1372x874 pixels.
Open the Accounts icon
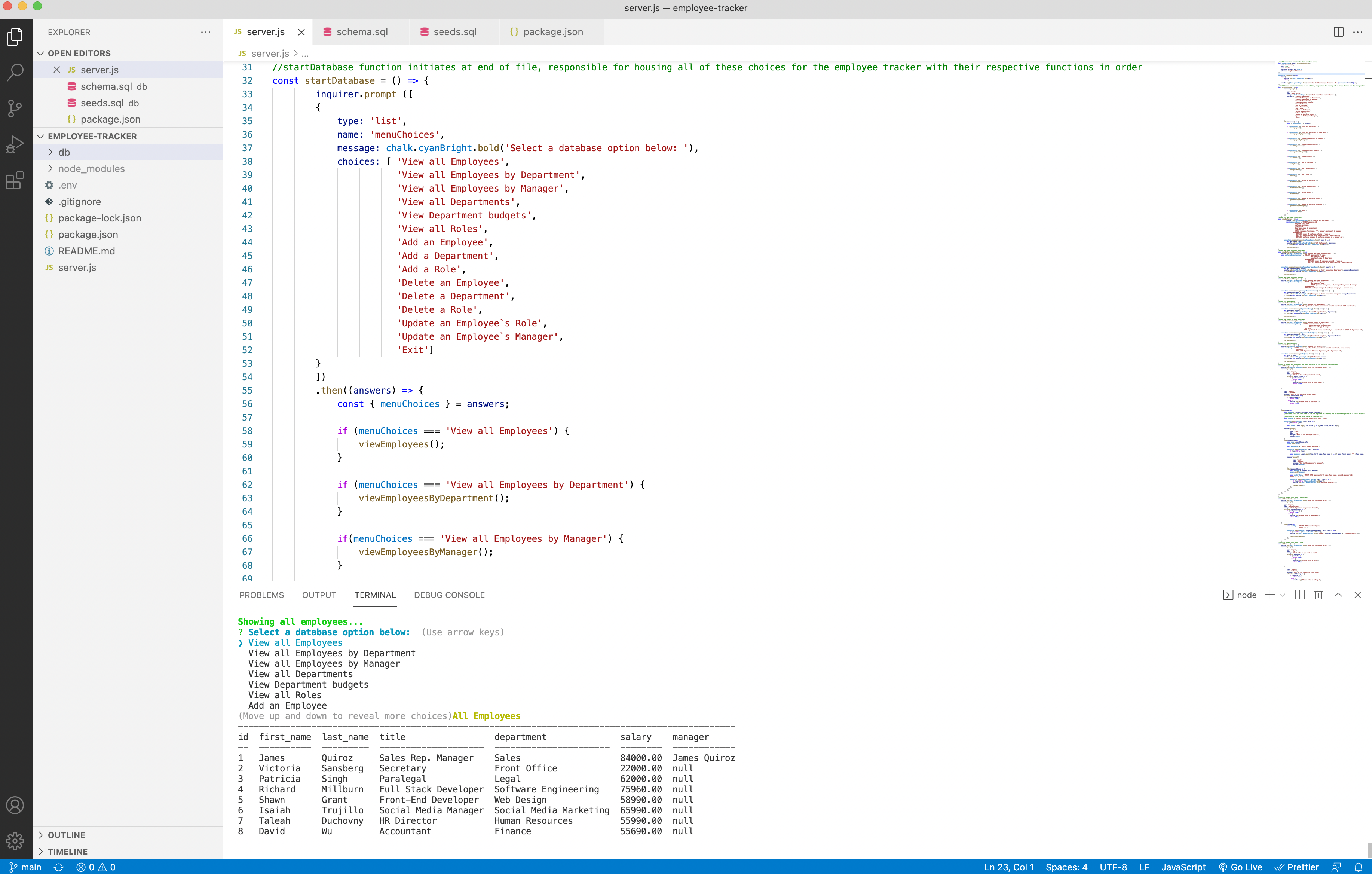point(15,805)
